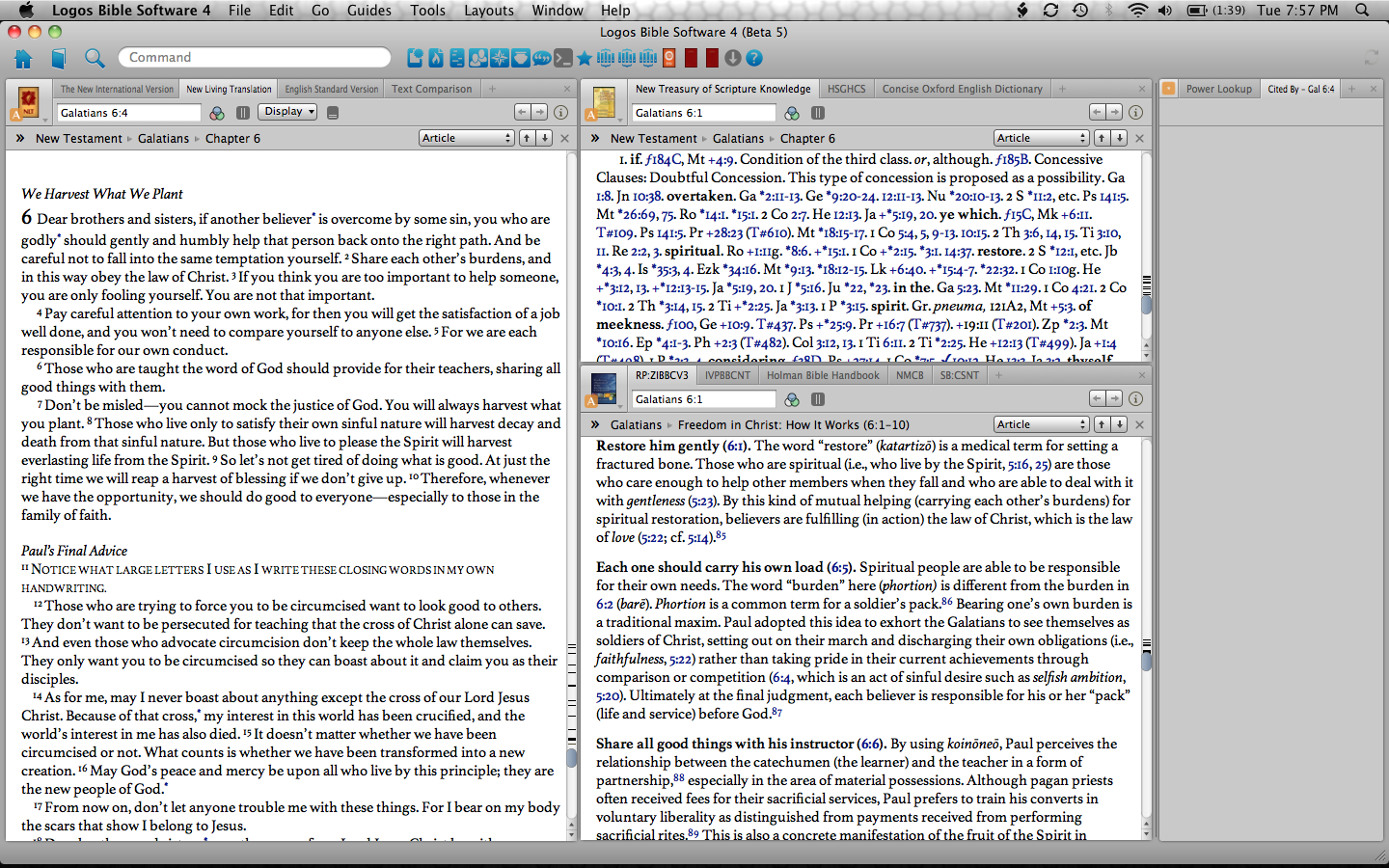
Task: Open the Article dropdown in ZIBBCV3 panel
Action: (1042, 424)
